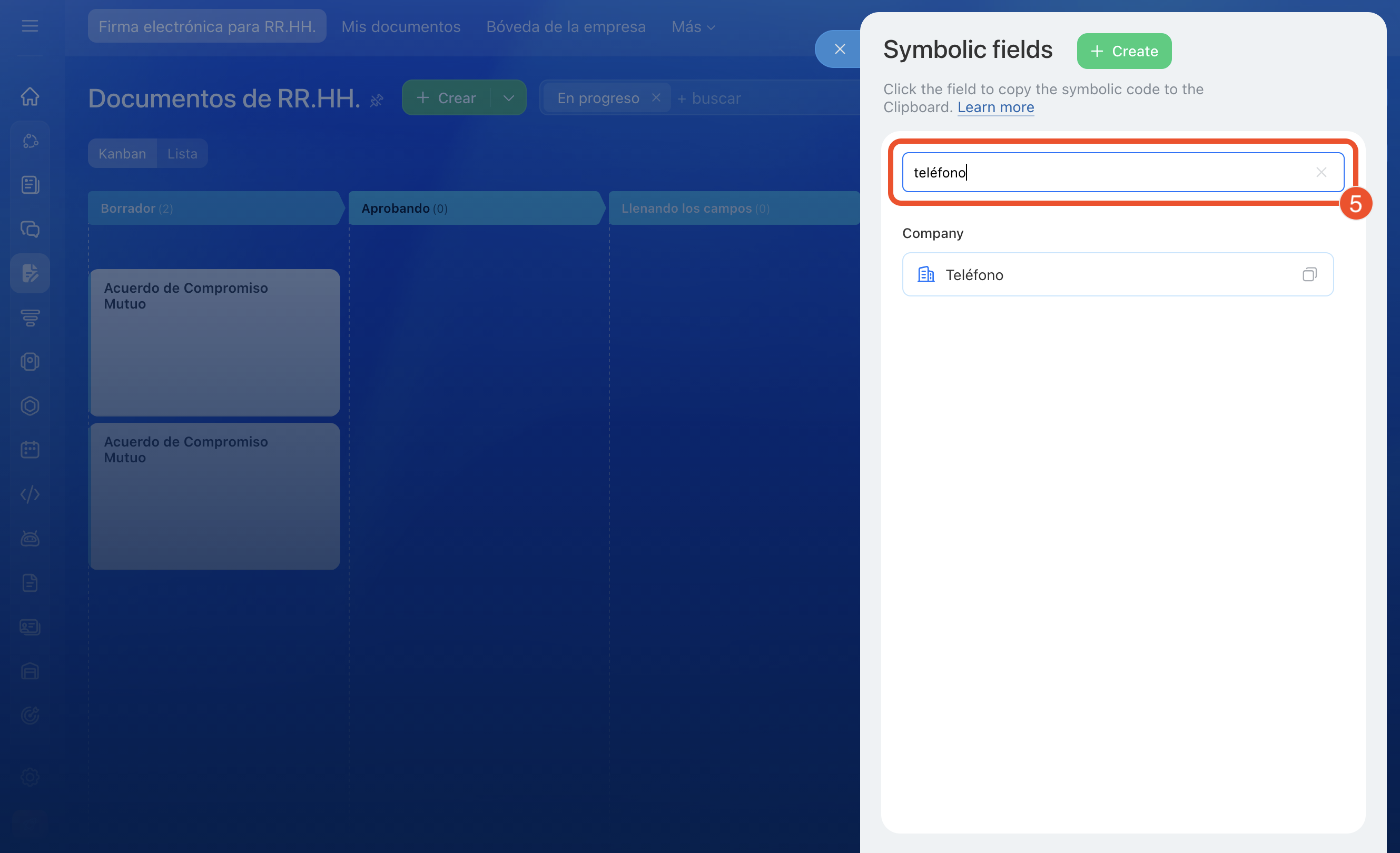This screenshot has width=1400, height=853.
Task: Open the e-signature document sidebar icon
Action: coord(30,273)
